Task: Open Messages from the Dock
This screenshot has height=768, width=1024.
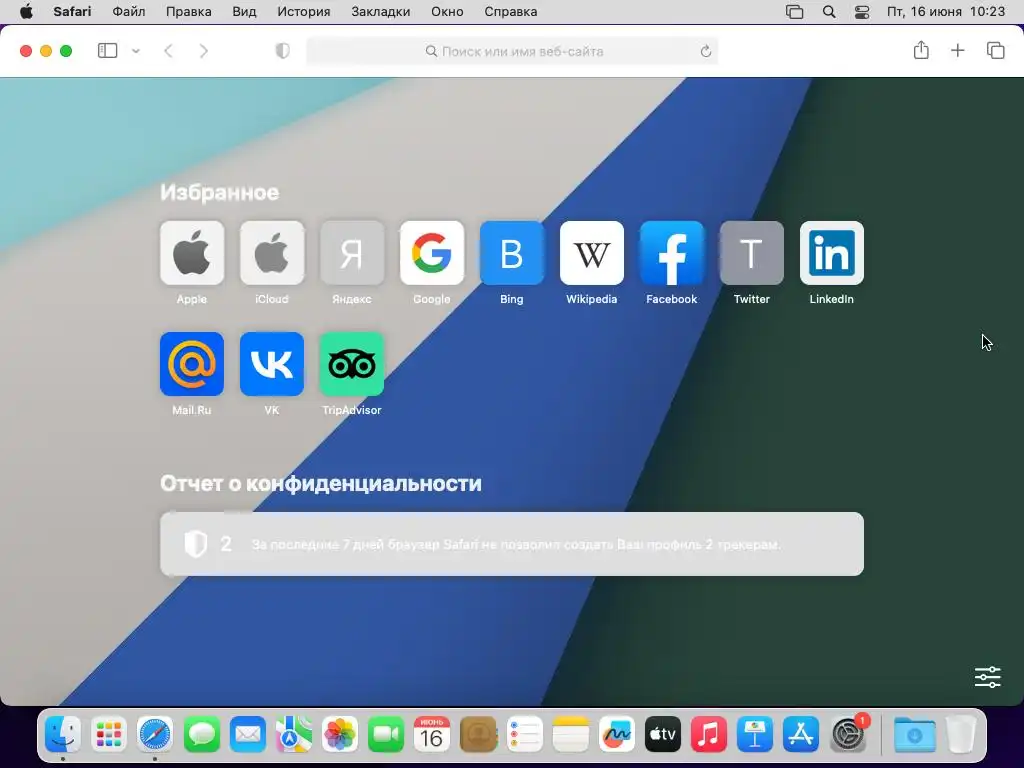Action: coord(201,735)
